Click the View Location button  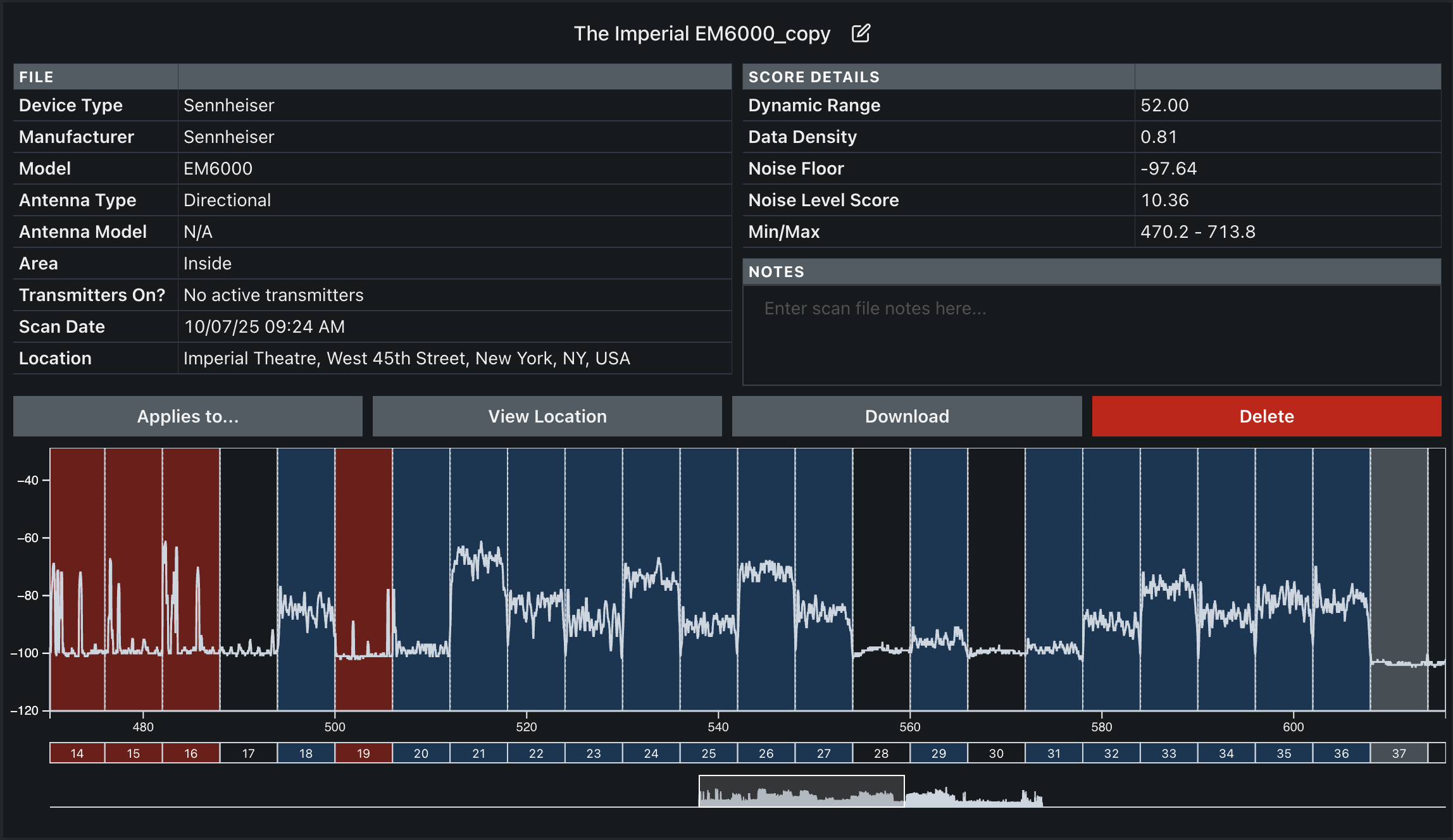coord(547,416)
